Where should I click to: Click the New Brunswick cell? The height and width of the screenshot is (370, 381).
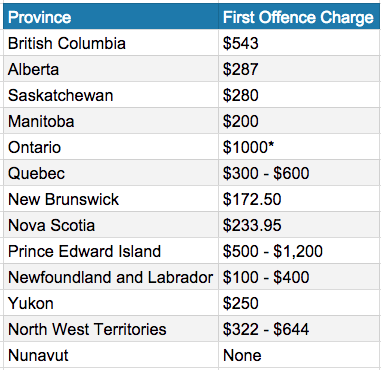[111, 199]
